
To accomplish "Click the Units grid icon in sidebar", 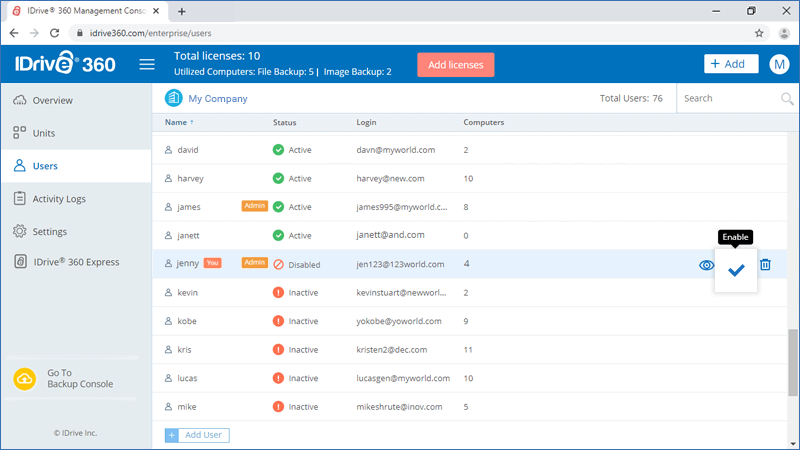I will (19, 133).
